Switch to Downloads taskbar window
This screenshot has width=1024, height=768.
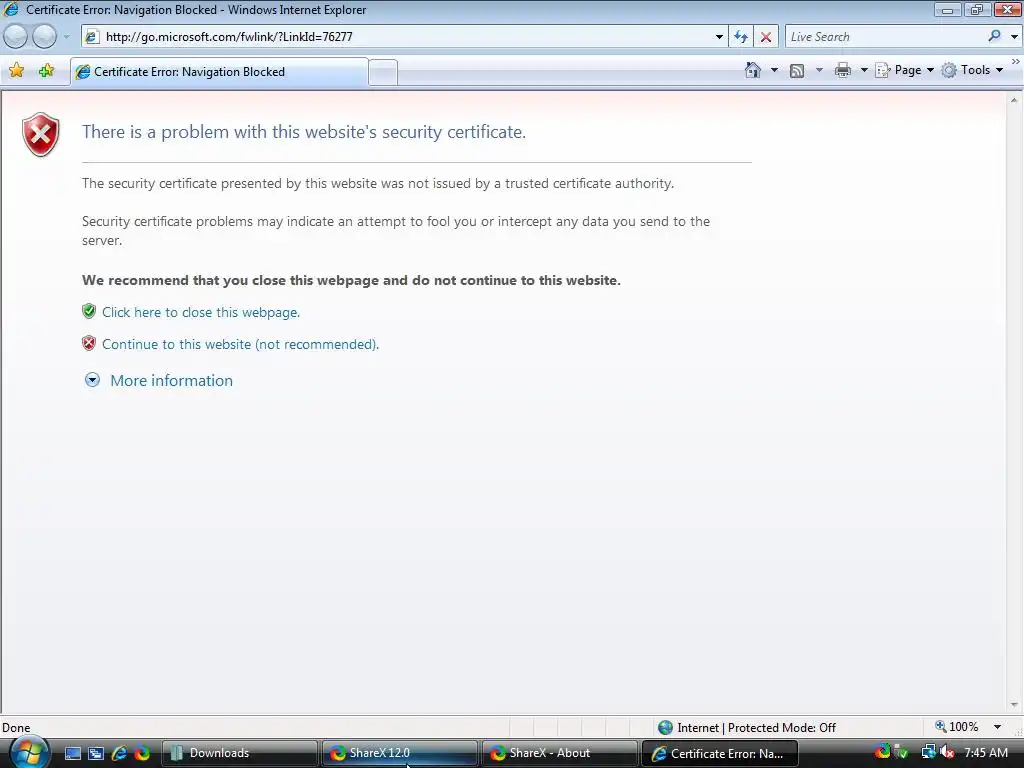click(x=239, y=754)
